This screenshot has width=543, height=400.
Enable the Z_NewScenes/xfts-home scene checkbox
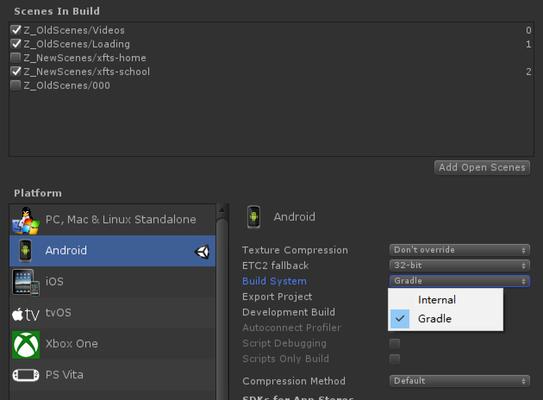(16, 57)
